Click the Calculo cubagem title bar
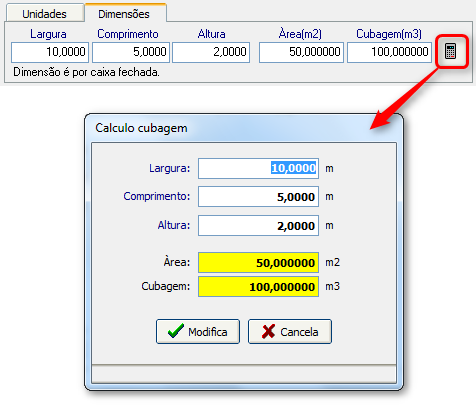Screen dimensions: 476x411 click(244, 128)
